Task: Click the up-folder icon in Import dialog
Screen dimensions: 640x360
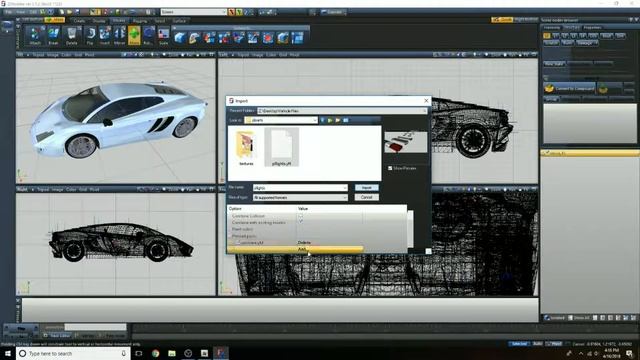Action: 330,120
